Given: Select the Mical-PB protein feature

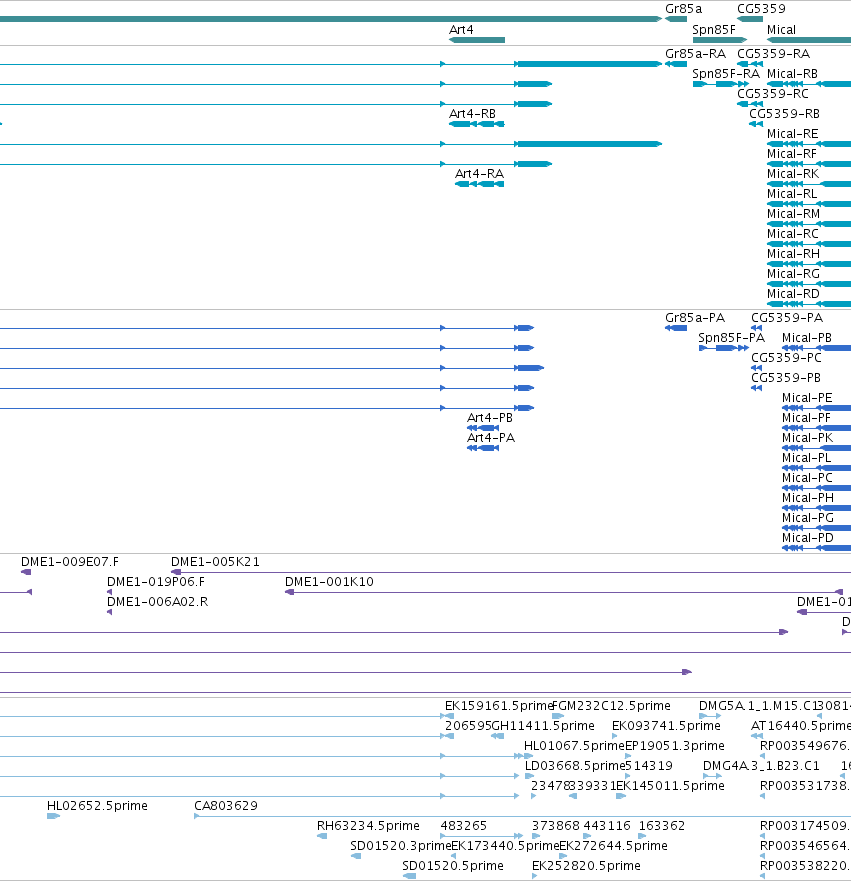Looking at the screenshot, I should 816,348.
